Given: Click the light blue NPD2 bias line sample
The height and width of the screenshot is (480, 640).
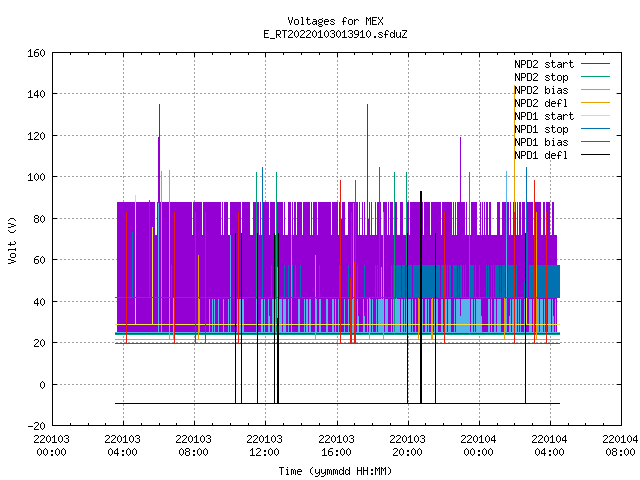Looking at the screenshot, I should pos(595,90).
